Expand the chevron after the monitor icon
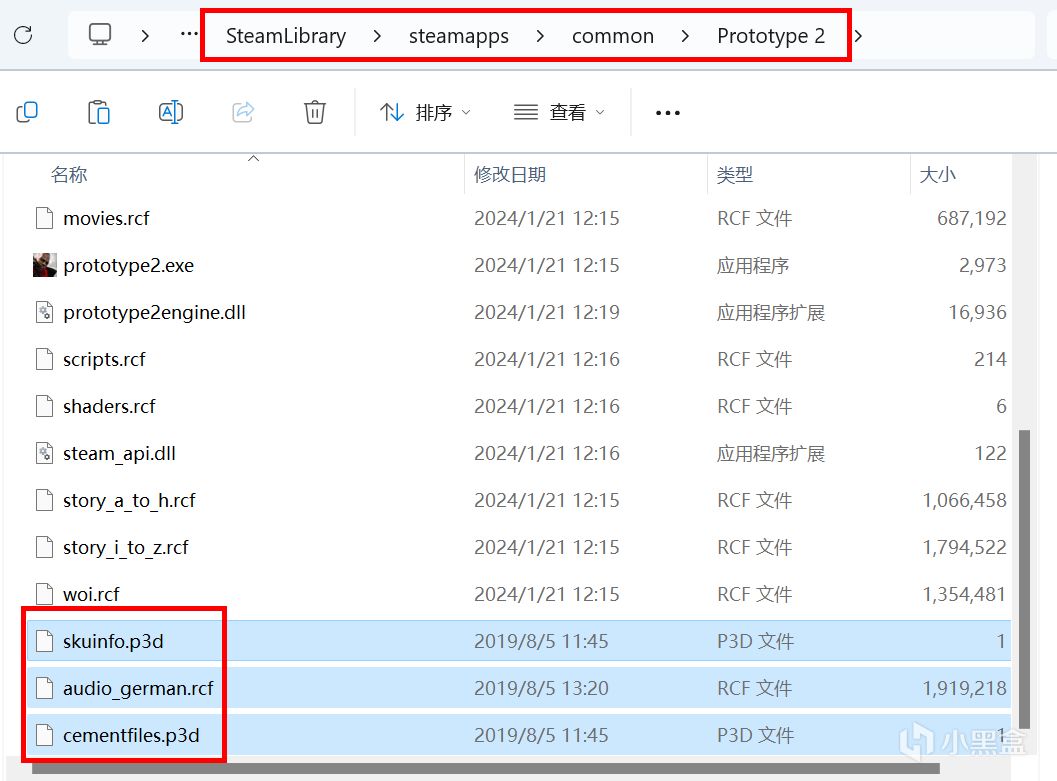Image resolution: width=1057 pixels, height=781 pixels. tap(145, 36)
